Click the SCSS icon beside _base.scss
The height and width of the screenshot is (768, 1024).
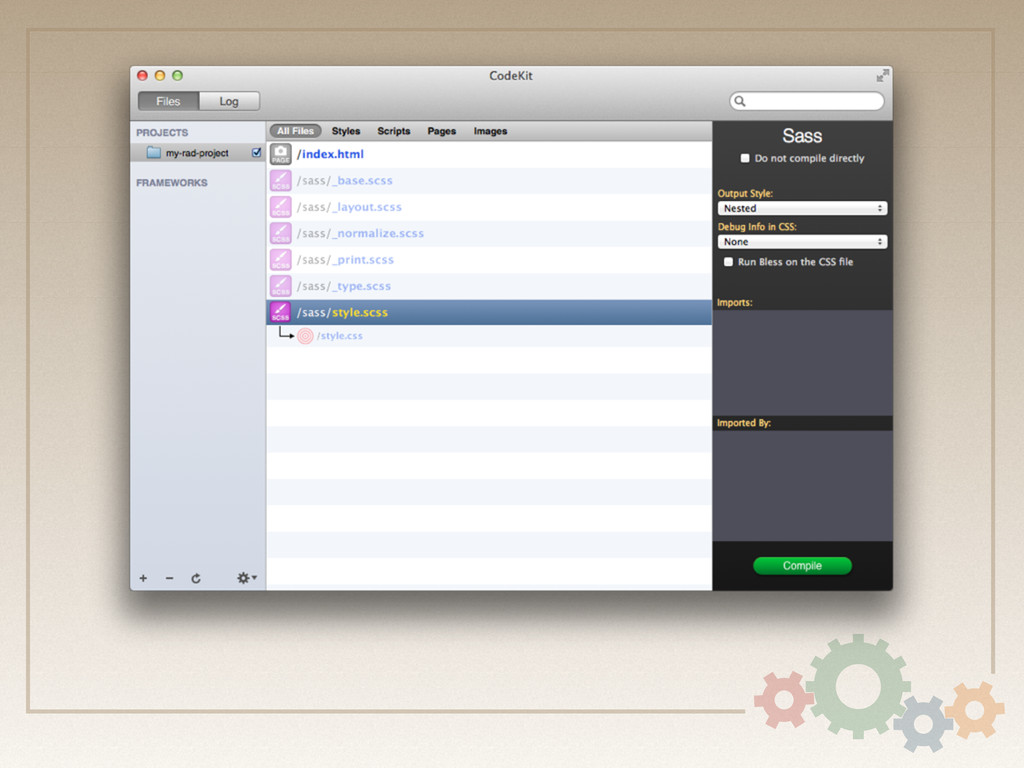coord(281,180)
